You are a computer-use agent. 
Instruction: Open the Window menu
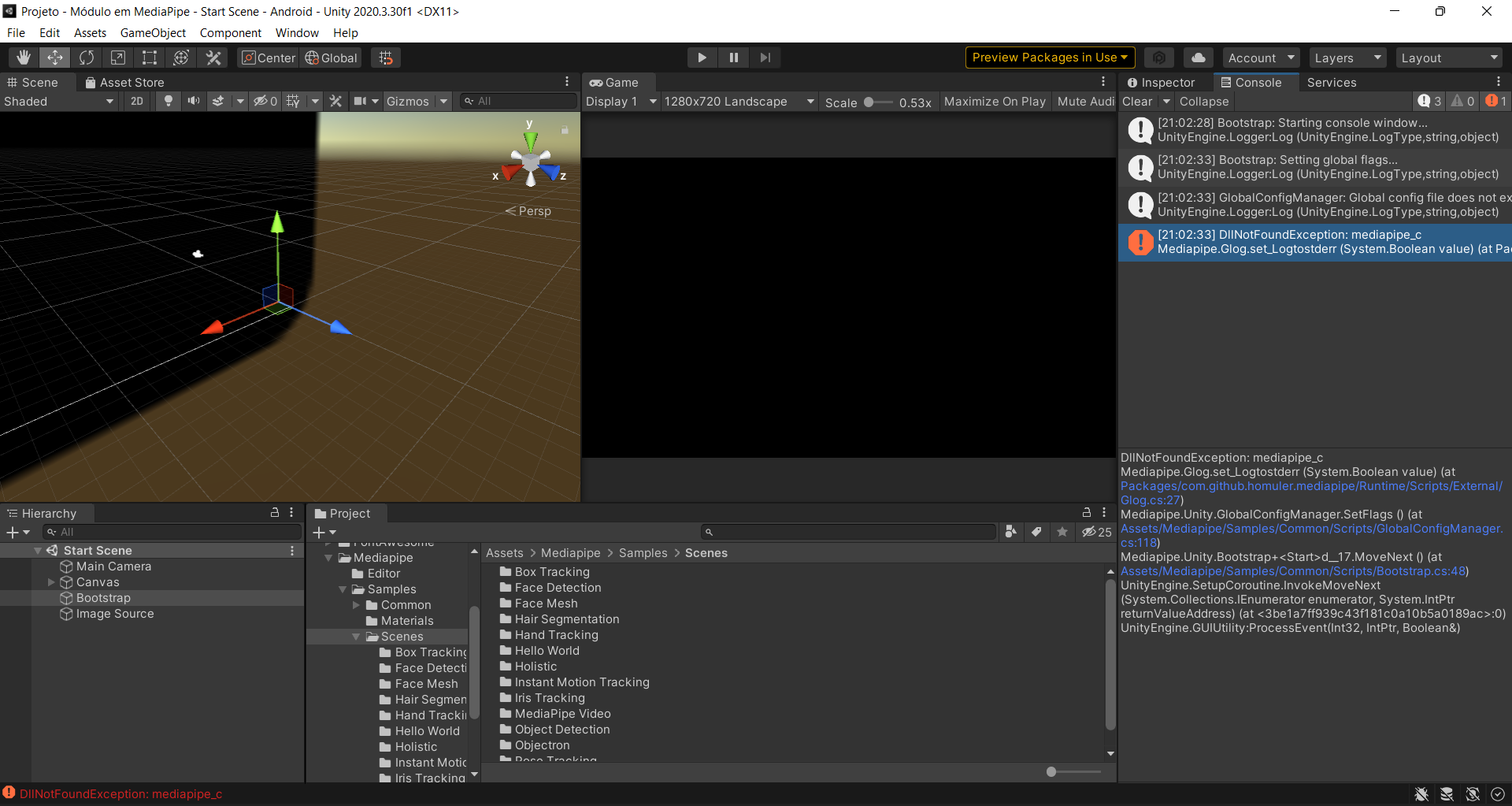tap(297, 32)
